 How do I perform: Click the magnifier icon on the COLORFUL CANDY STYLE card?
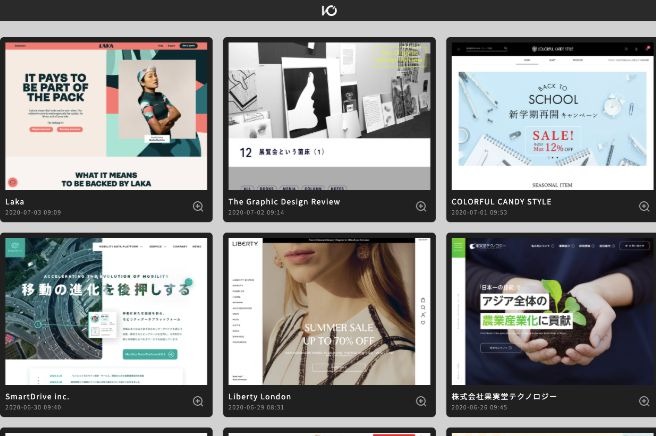coord(644,206)
